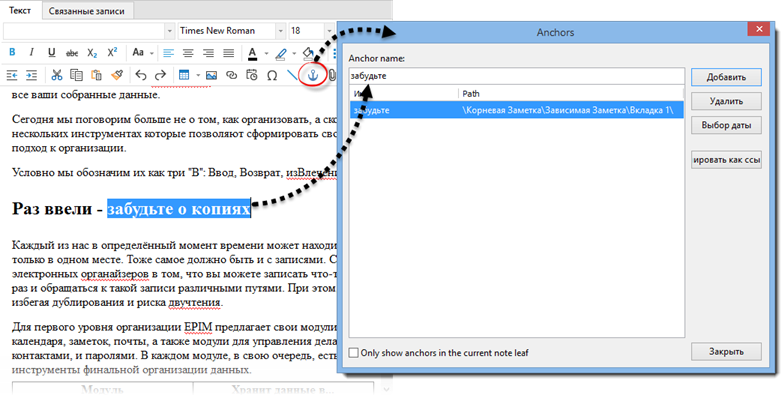Click the Aa change case icon
Image resolution: width=782 pixels, height=395 pixels.
coord(138,52)
